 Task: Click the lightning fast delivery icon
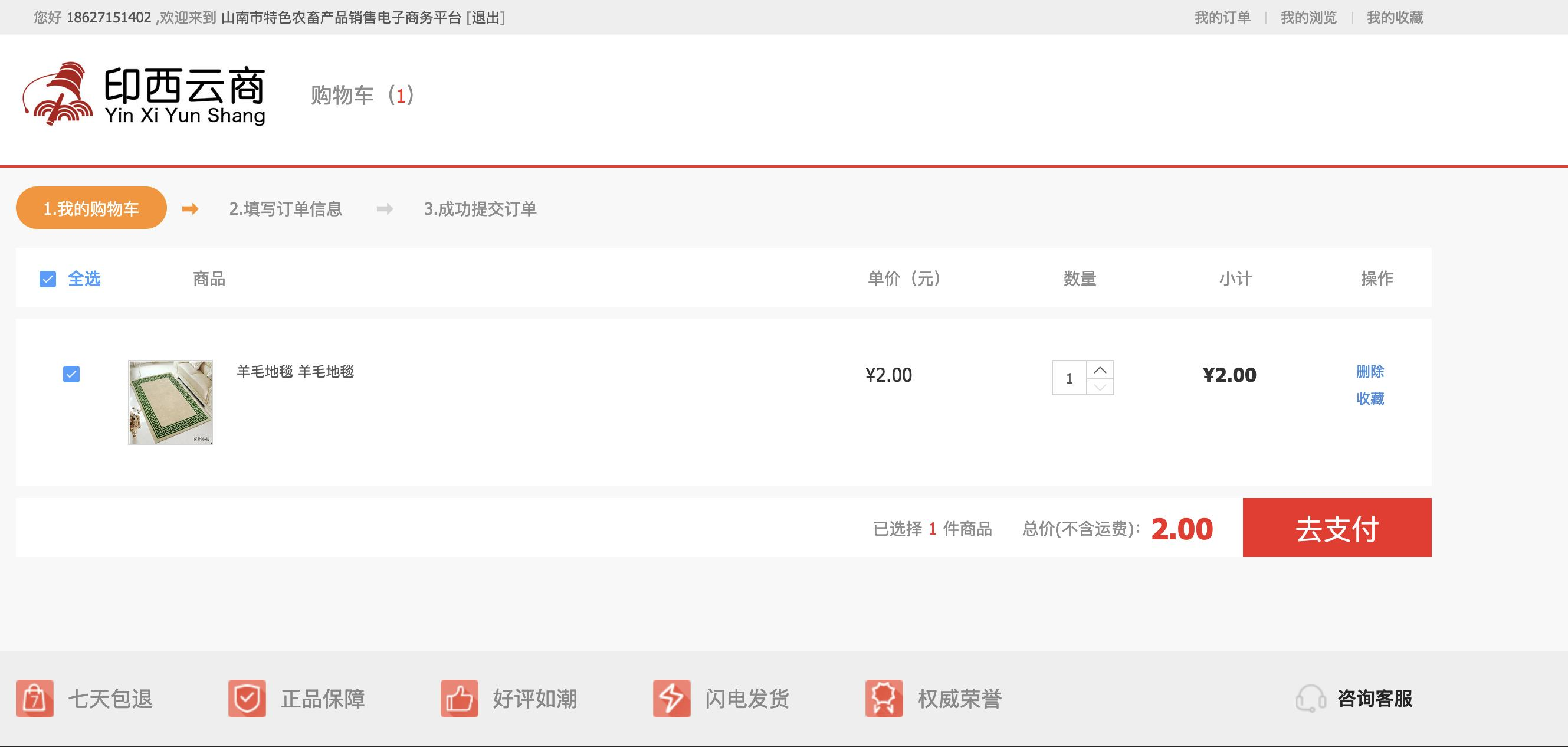(672, 698)
